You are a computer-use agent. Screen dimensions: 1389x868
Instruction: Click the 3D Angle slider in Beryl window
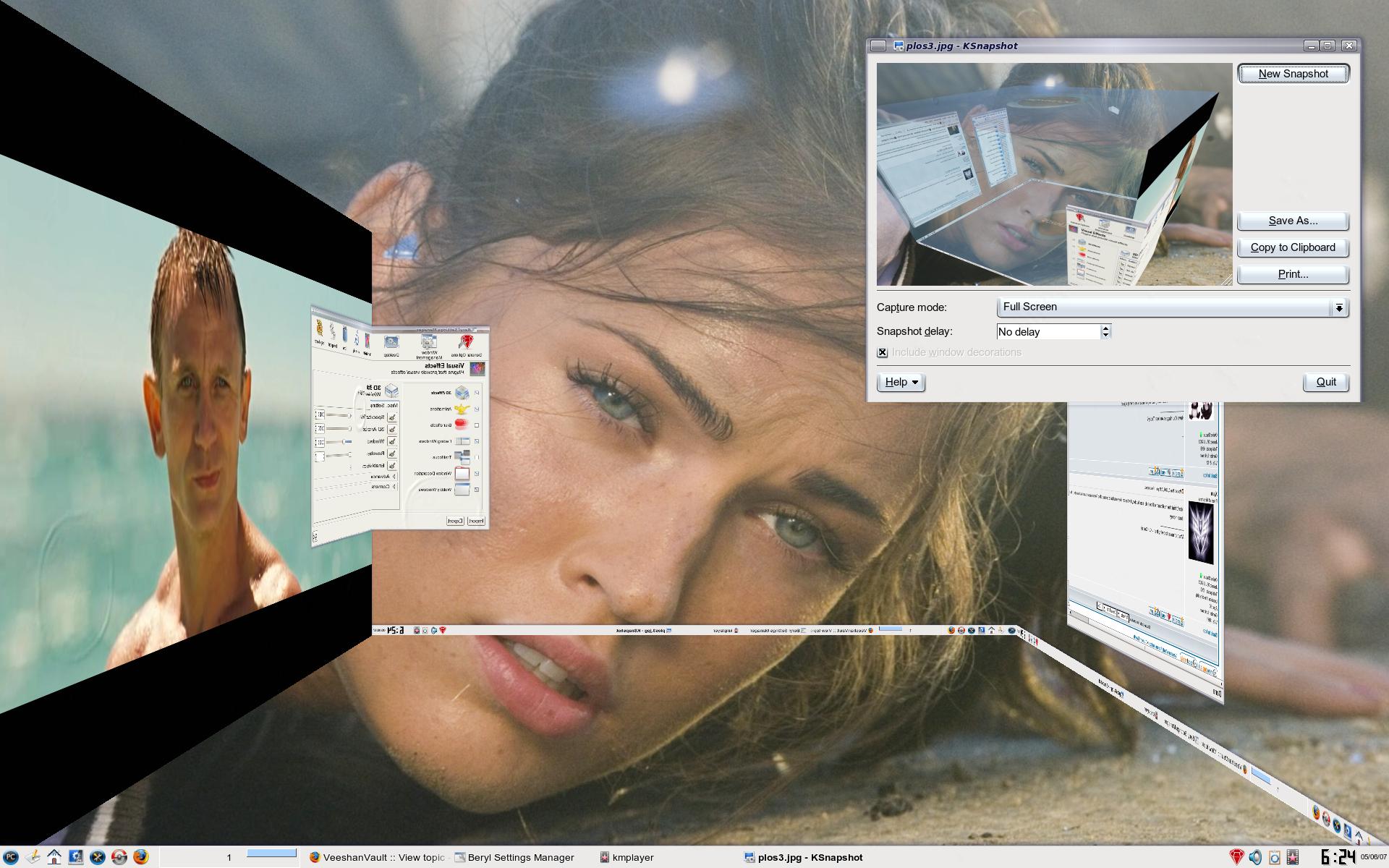coord(338,429)
